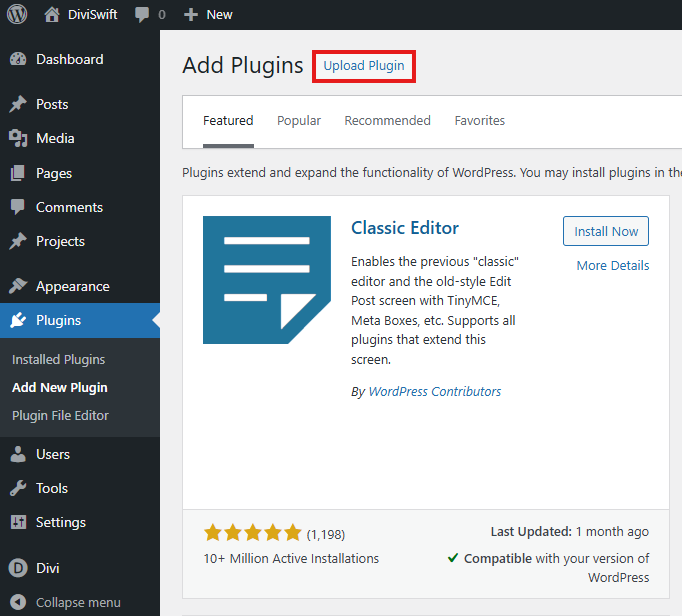Switch to the Favorites tab
Viewport: 682px width, 616px height.
(x=480, y=121)
